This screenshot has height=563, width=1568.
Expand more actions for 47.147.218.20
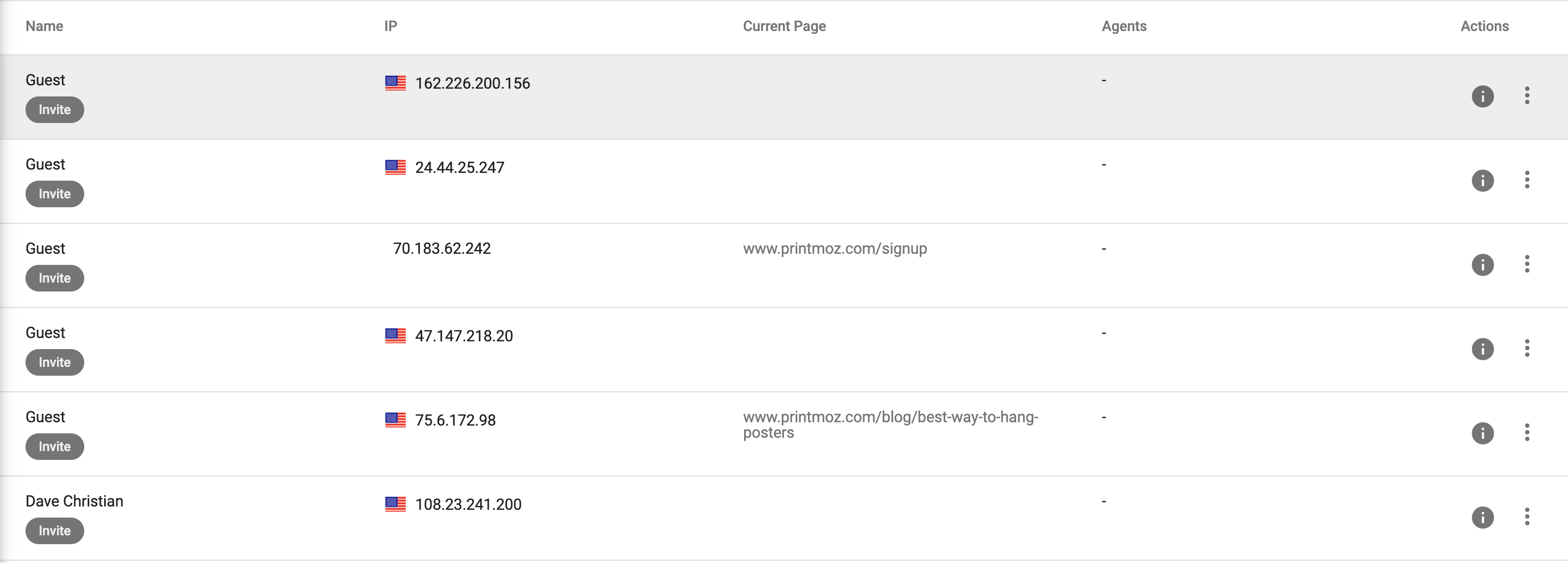1526,348
